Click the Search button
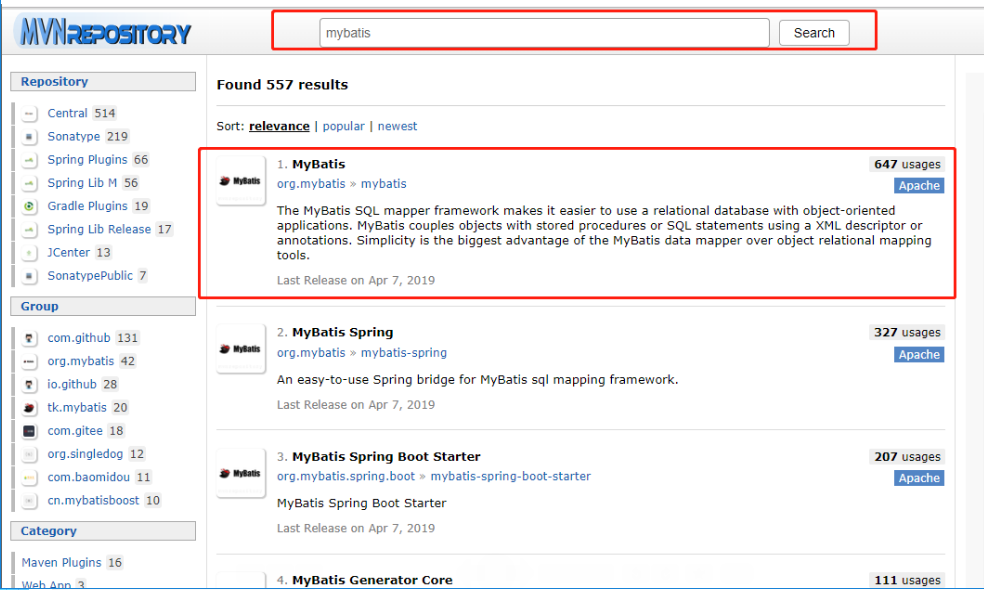Viewport: 984px width, 590px height. click(814, 33)
